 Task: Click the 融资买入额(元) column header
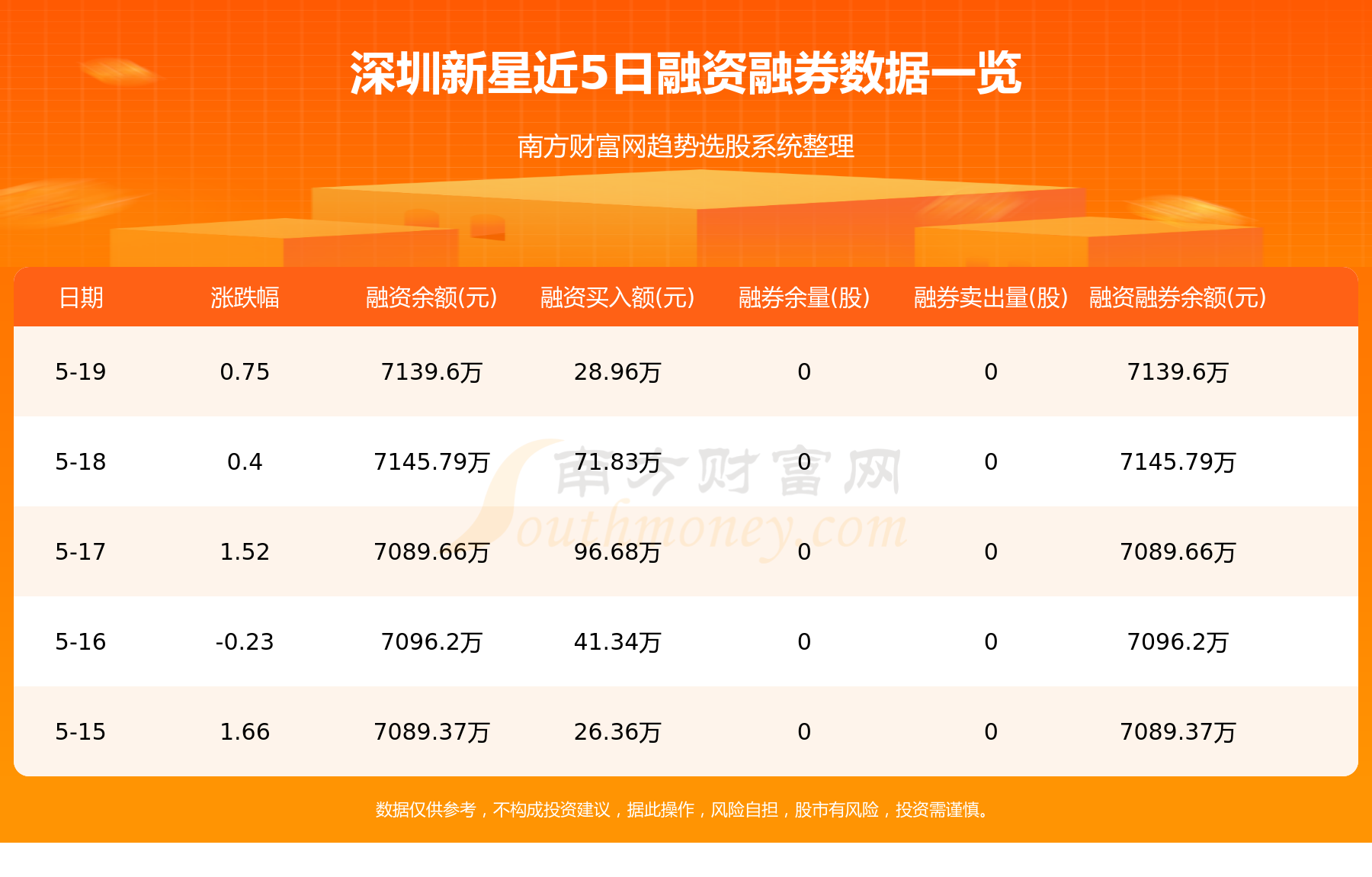tap(617, 297)
